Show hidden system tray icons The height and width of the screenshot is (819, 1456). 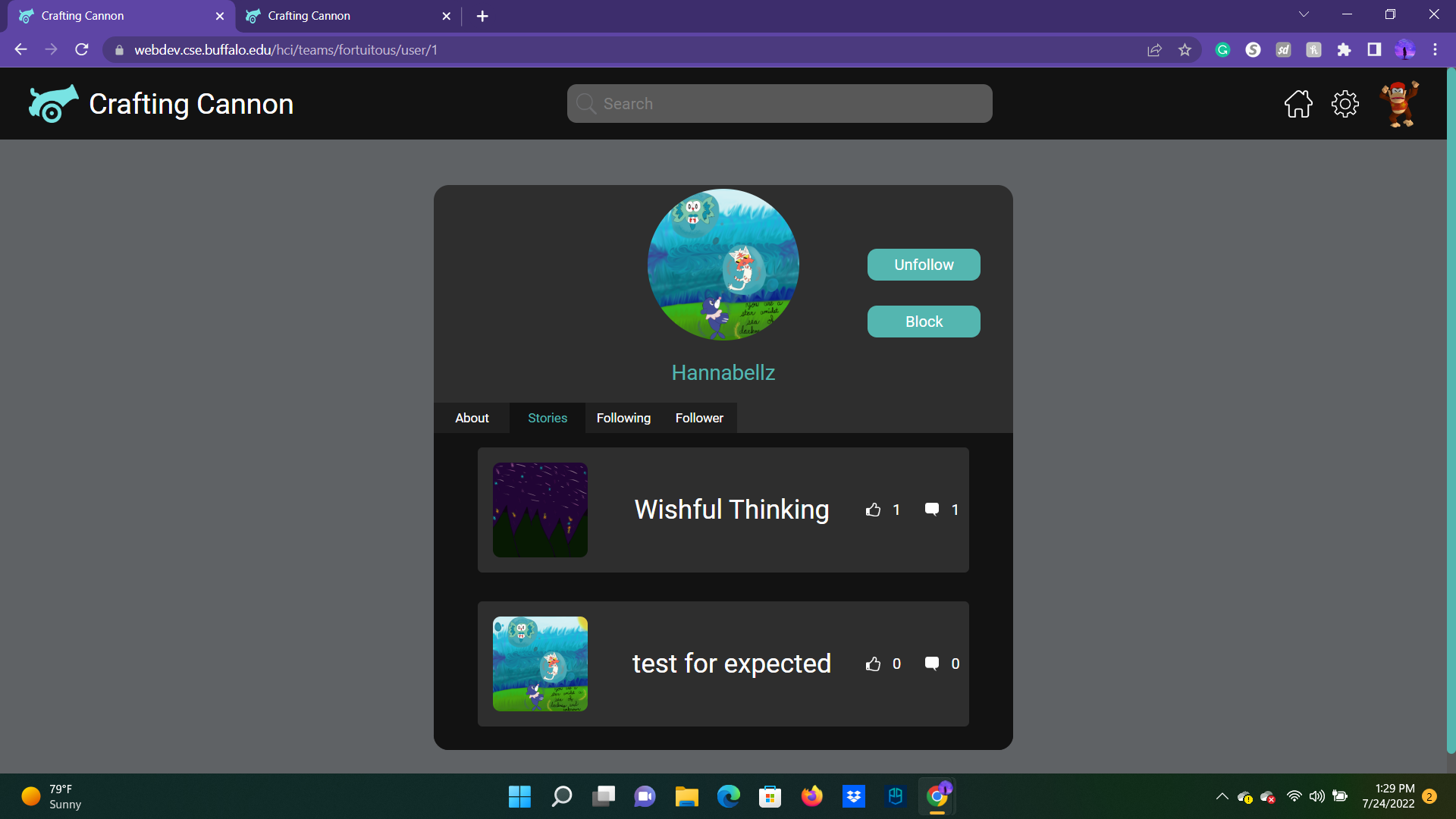[1222, 796]
